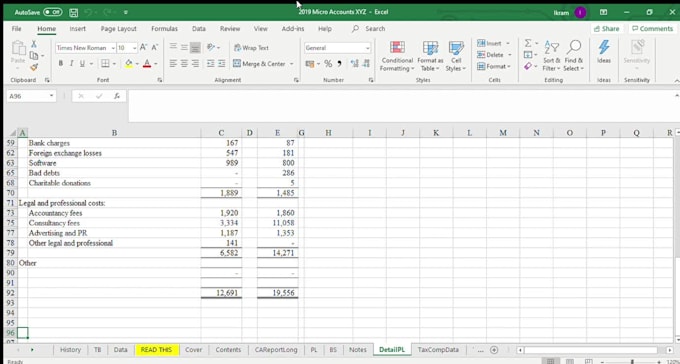
Task: Switch to the Review tab
Action: pyautogui.click(x=230, y=29)
